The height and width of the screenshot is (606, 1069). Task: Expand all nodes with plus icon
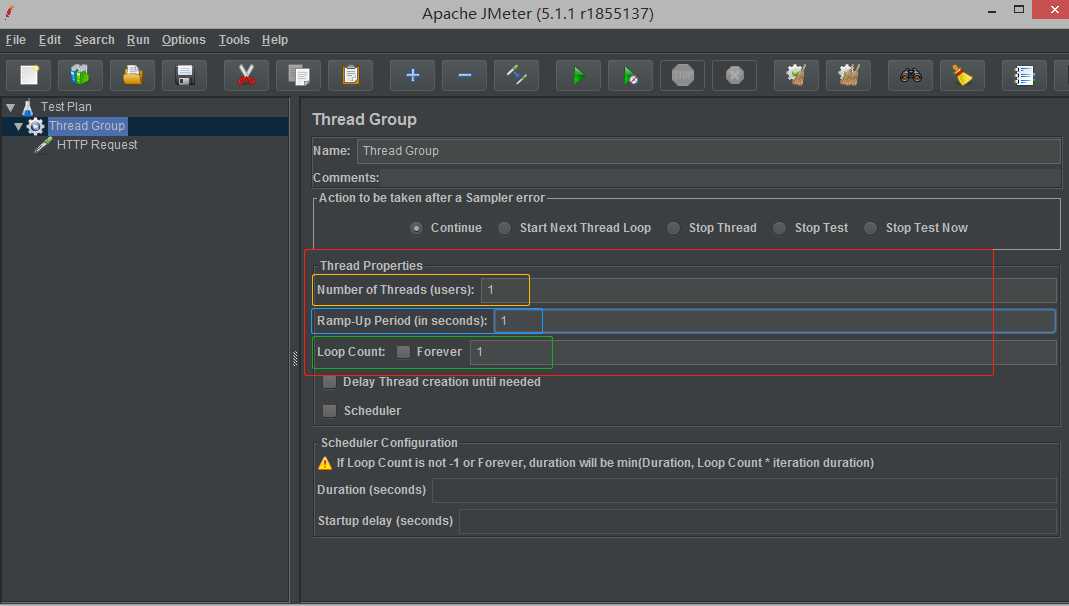pyautogui.click(x=412, y=75)
